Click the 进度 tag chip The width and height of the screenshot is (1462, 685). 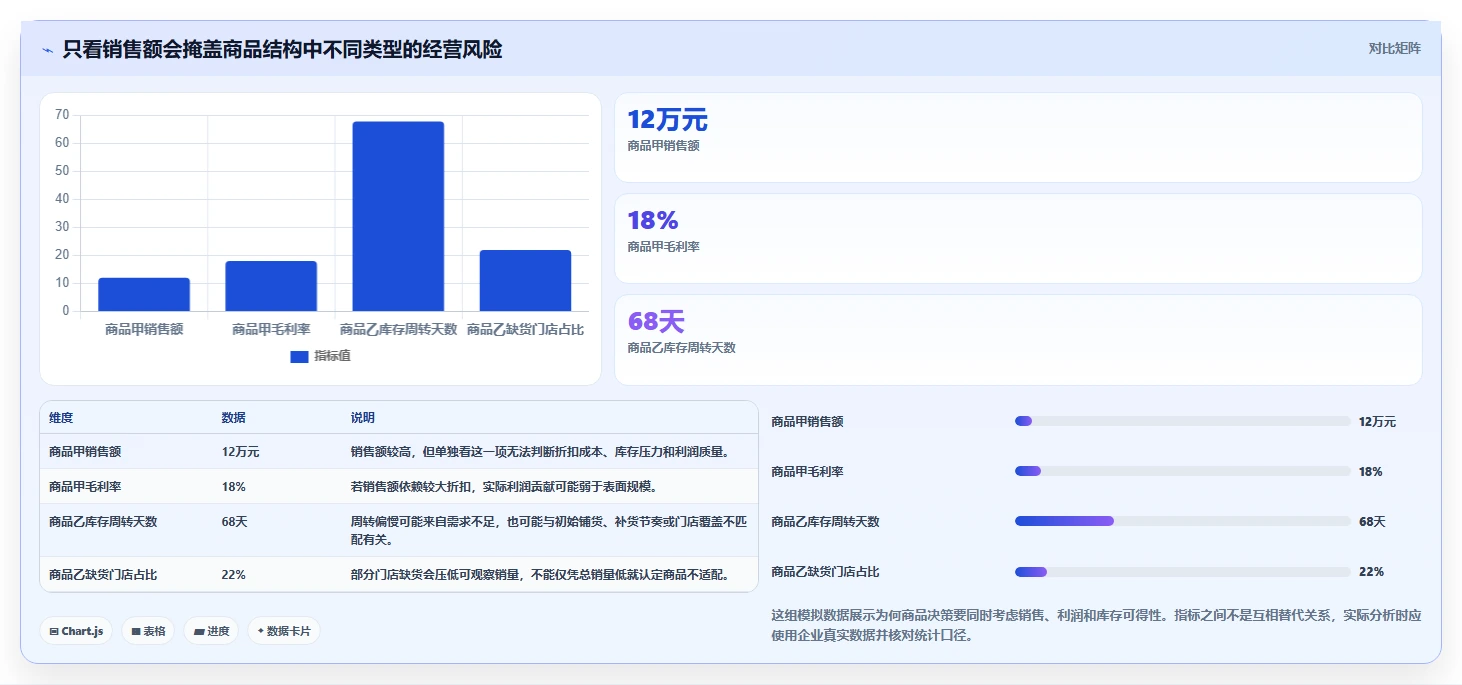click(211, 631)
